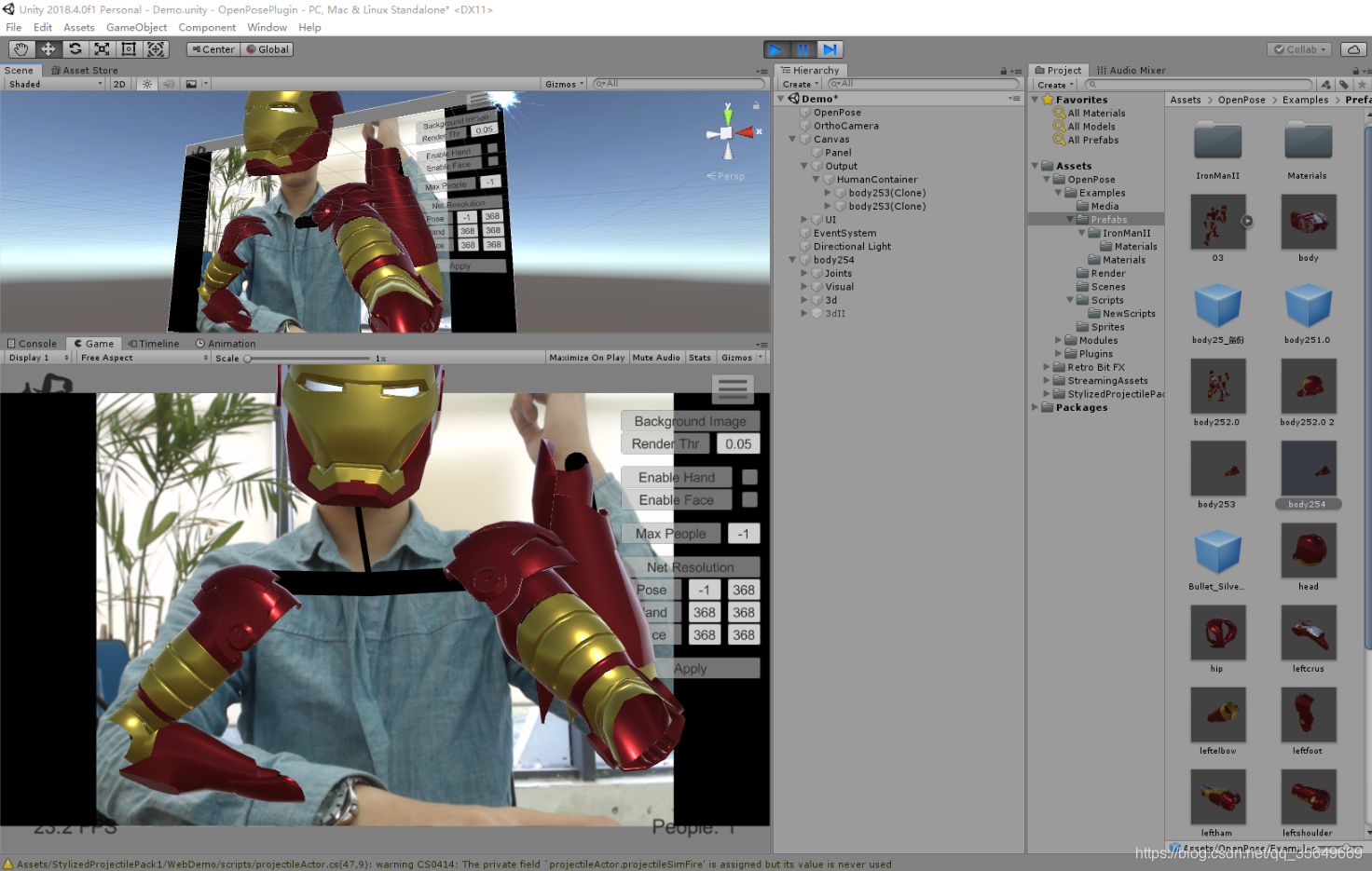Start Play mode
The height and width of the screenshot is (871, 1372).
pyautogui.click(x=775, y=49)
